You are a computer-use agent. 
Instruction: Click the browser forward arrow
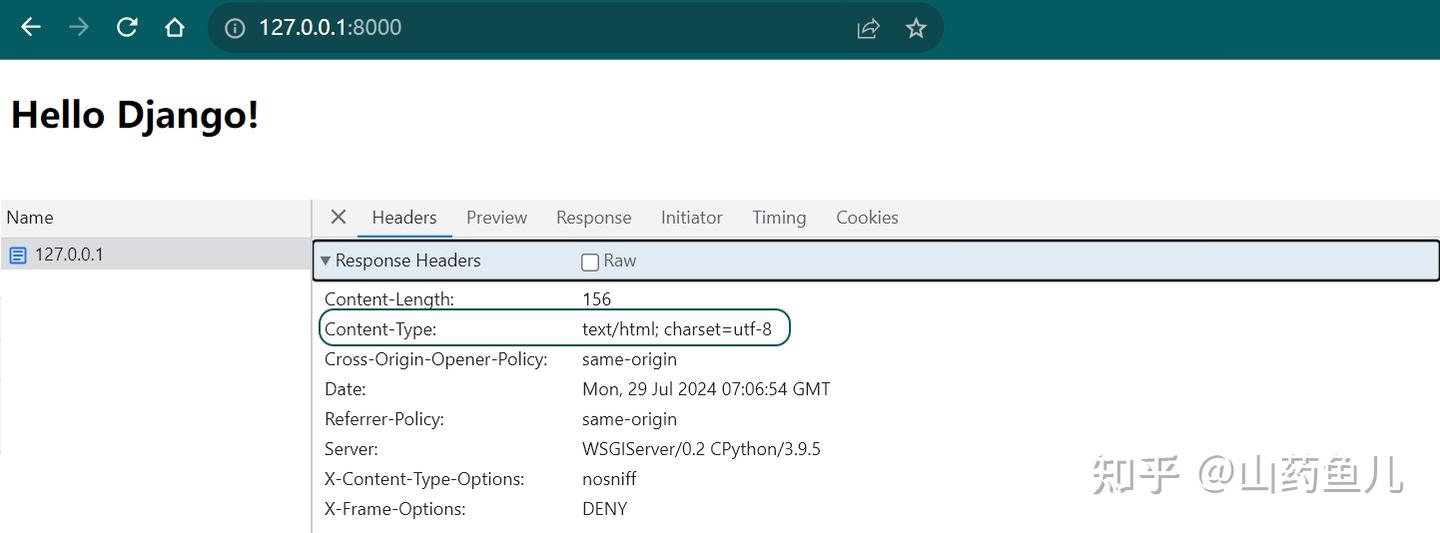[x=78, y=28]
